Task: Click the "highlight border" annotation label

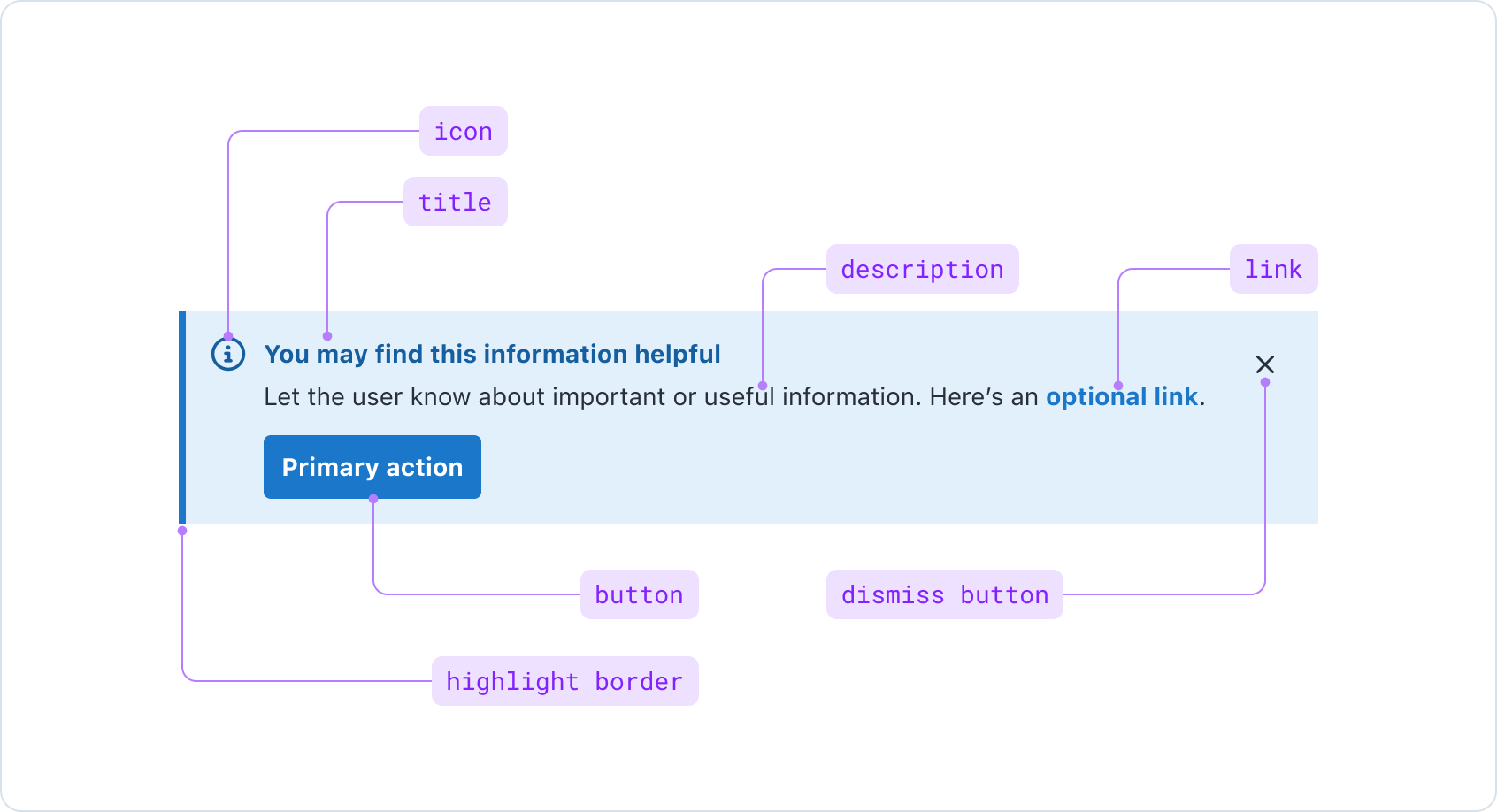Action: click(x=564, y=682)
